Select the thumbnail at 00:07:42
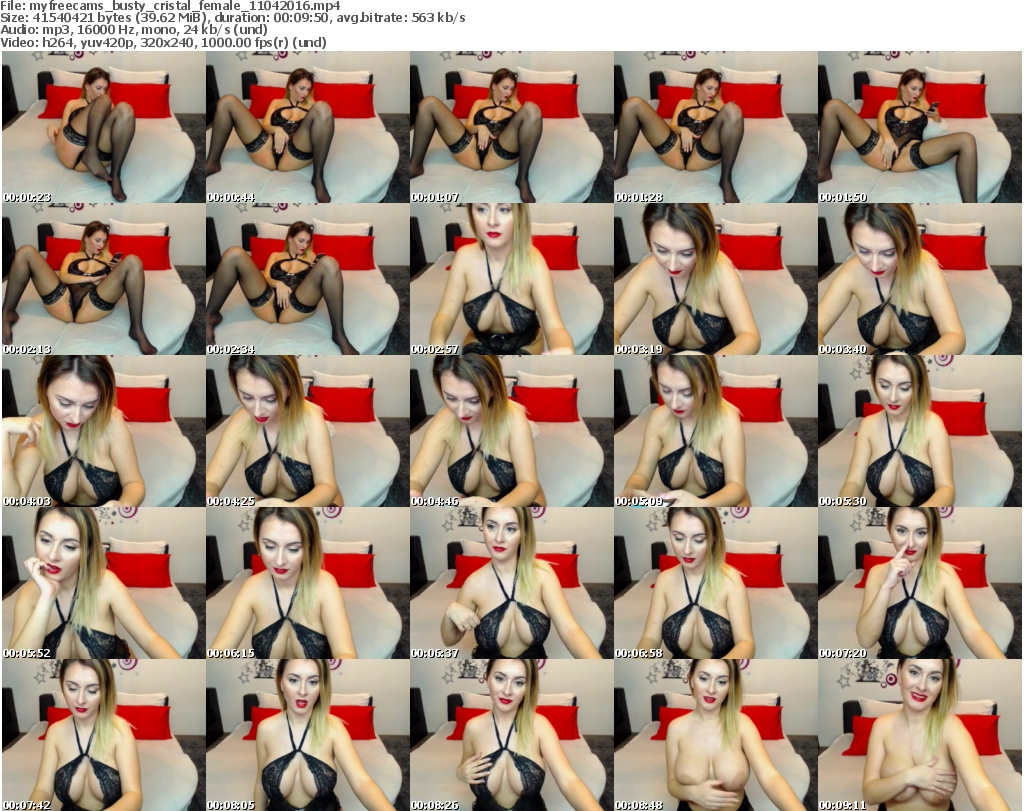Viewport: 1024px width, 811px height. click(103, 735)
